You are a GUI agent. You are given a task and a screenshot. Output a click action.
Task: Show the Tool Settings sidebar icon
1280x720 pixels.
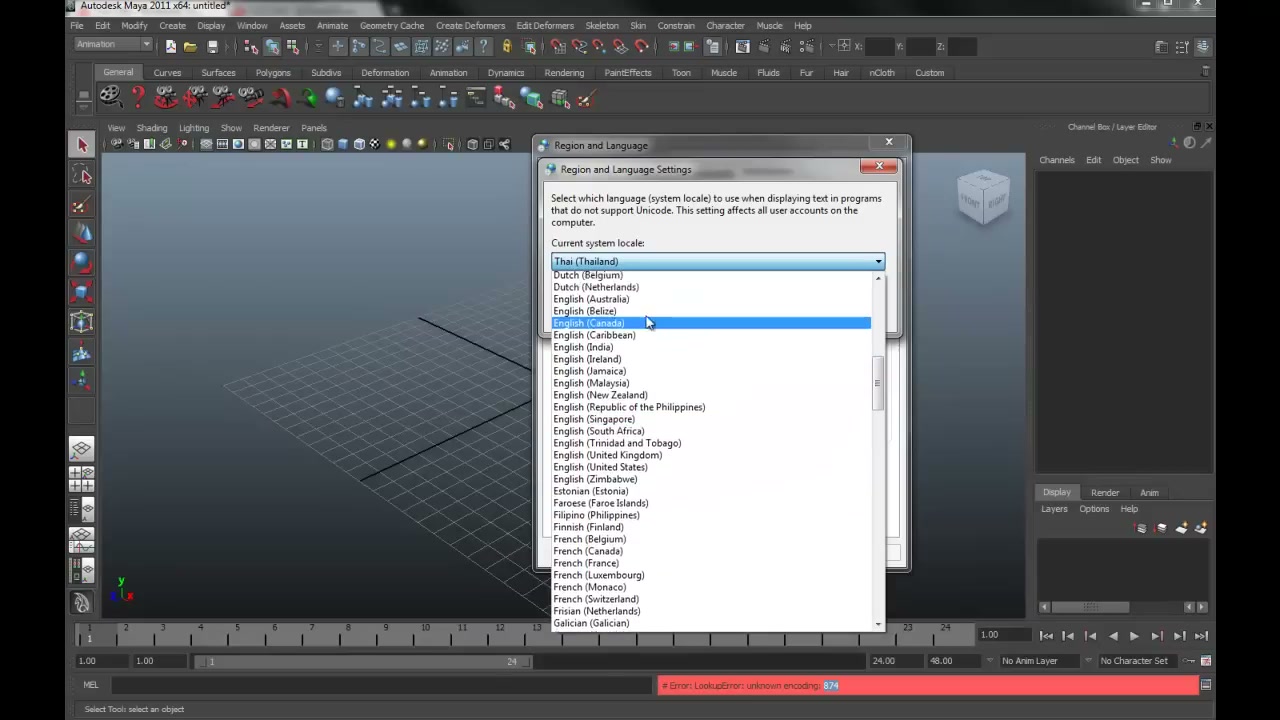pos(1182,46)
